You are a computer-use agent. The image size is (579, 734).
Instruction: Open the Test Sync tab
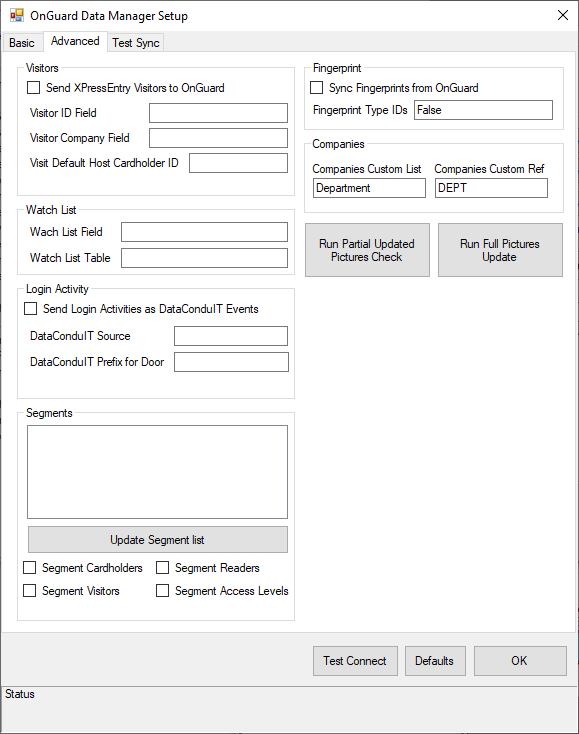[x=136, y=43]
